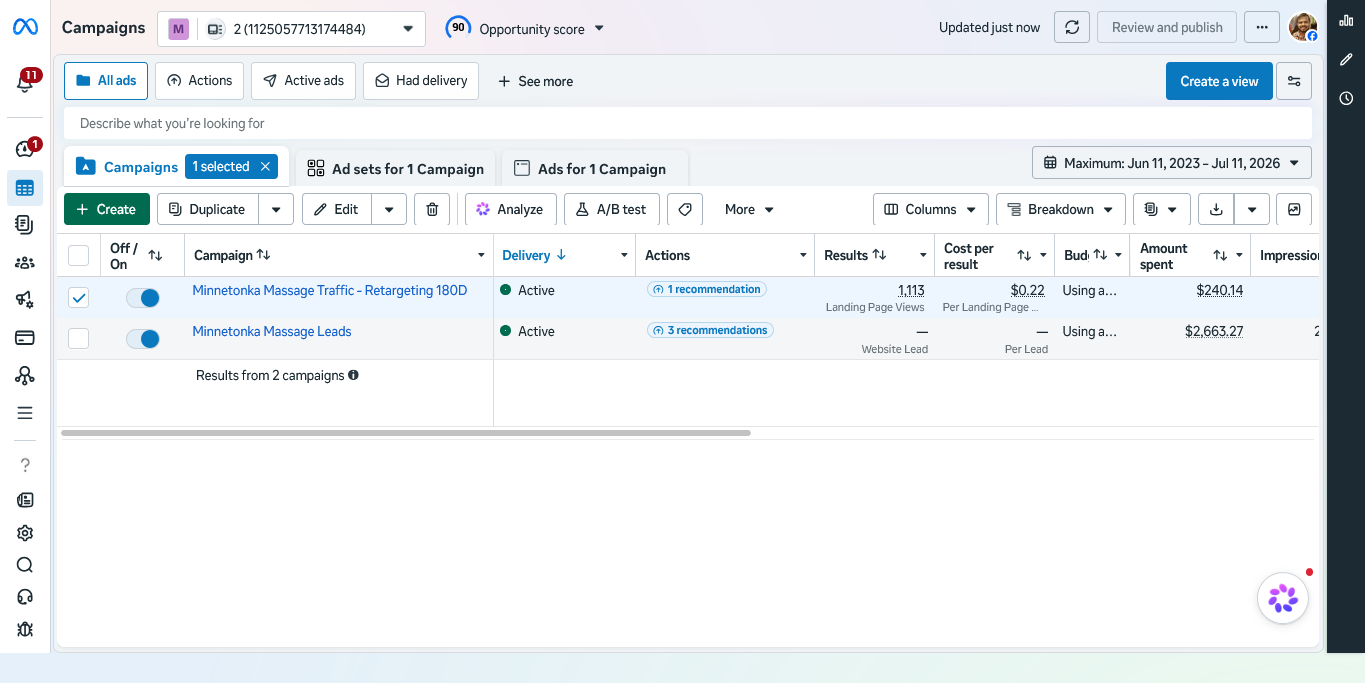Click the horizontal table scrollbar
The width and height of the screenshot is (1365, 683).
pyautogui.click(x=406, y=433)
